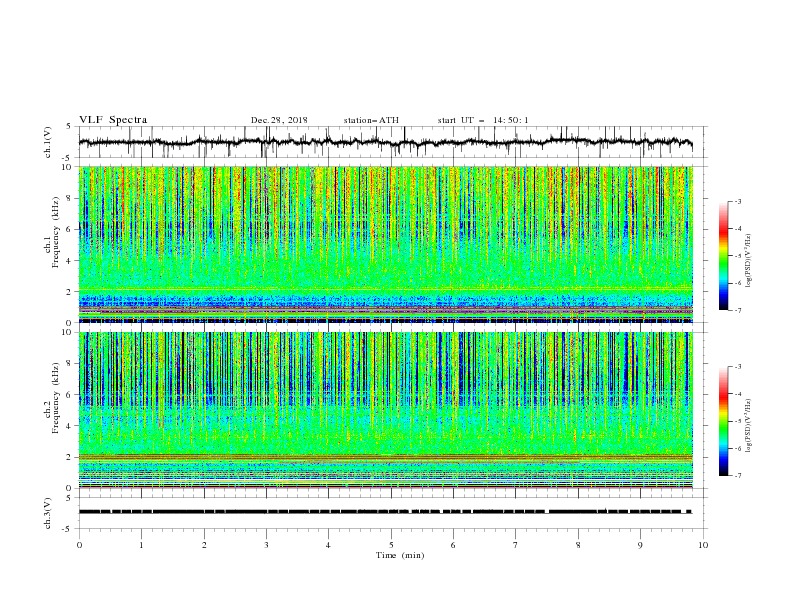Click the ch.1 voltage waveform trace

(x=386, y=142)
